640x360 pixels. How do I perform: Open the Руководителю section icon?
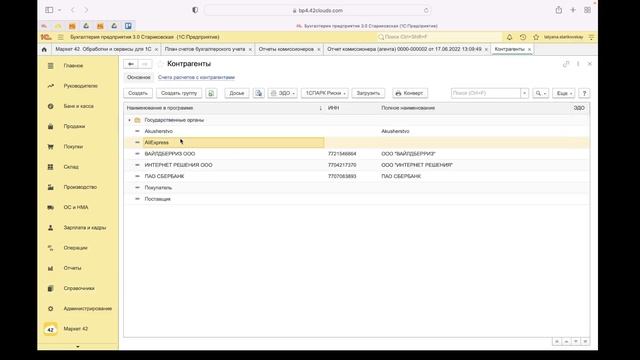tap(51, 86)
